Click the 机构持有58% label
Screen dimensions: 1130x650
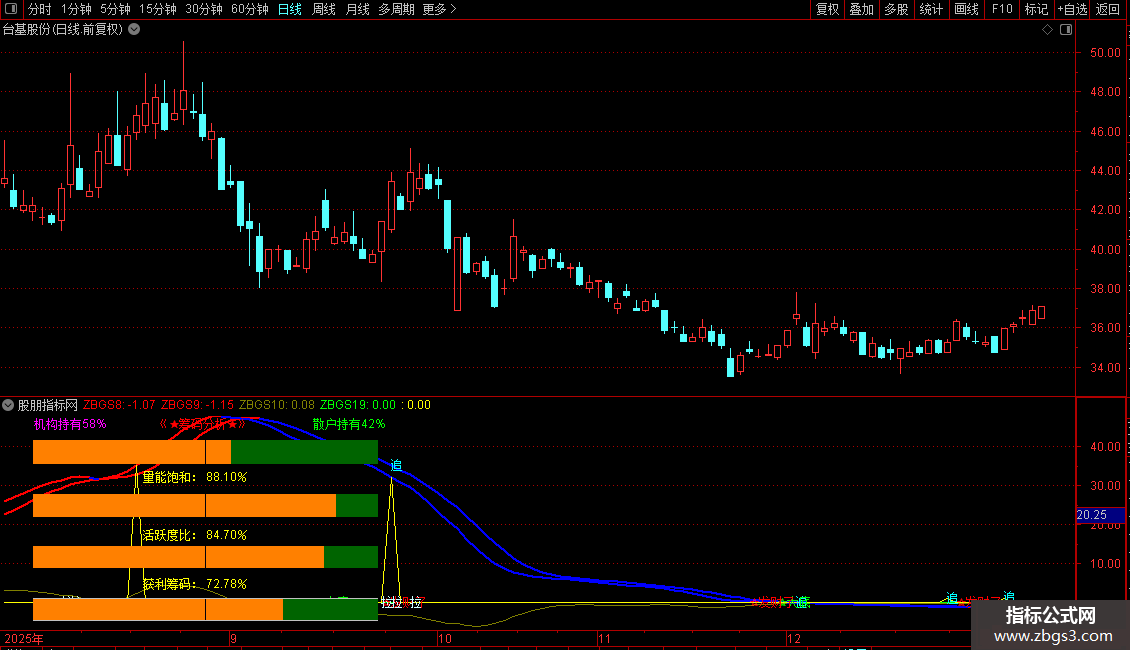point(70,424)
